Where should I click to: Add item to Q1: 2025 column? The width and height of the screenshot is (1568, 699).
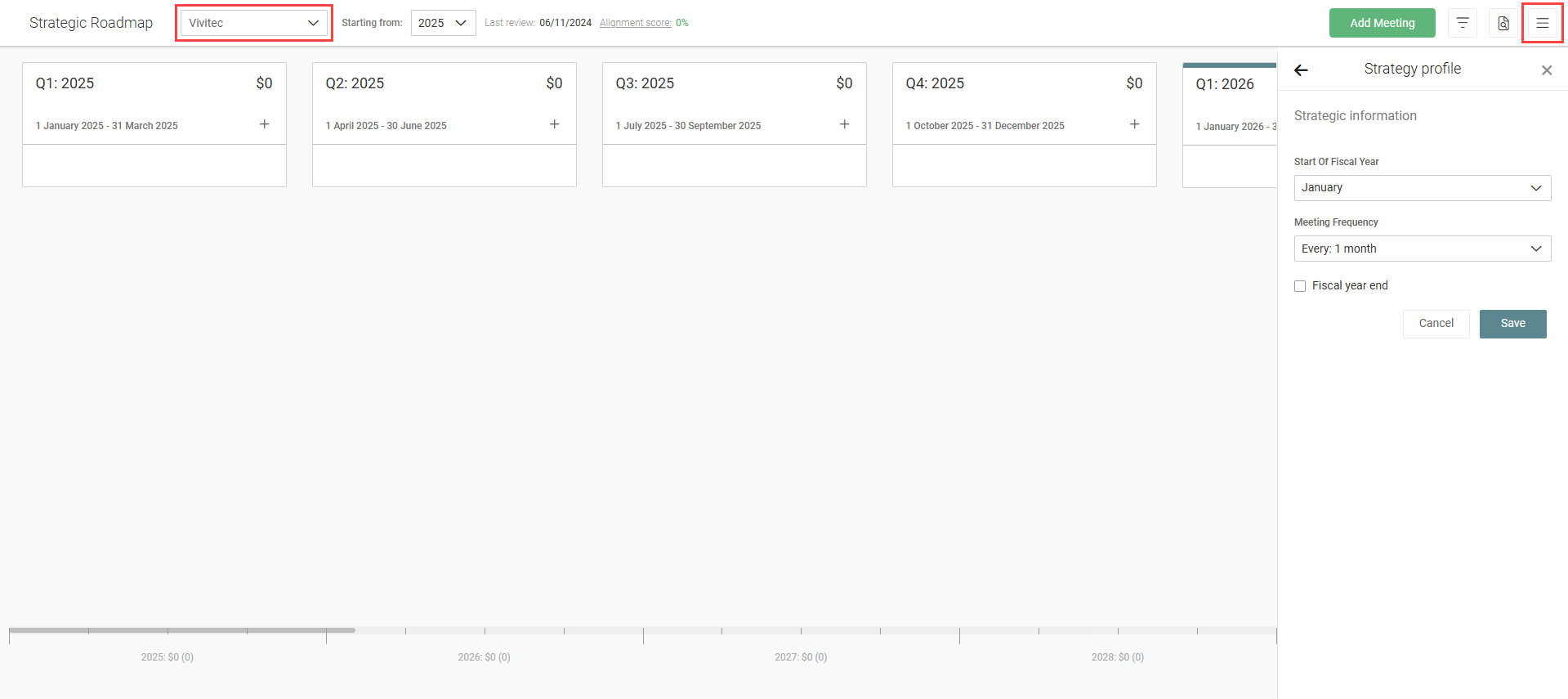tap(264, 124)
